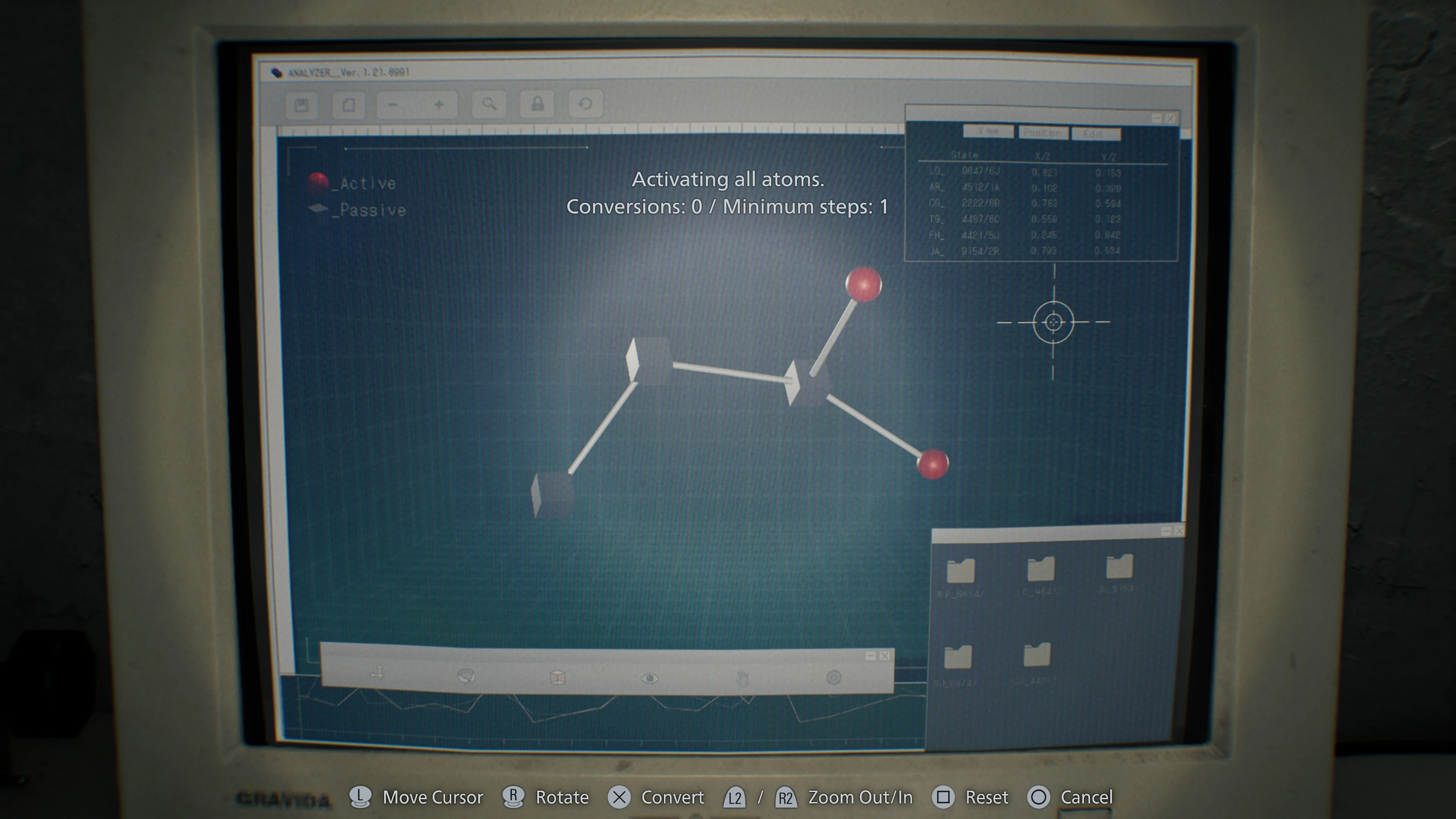Click the top red active atom

[863, 284]
